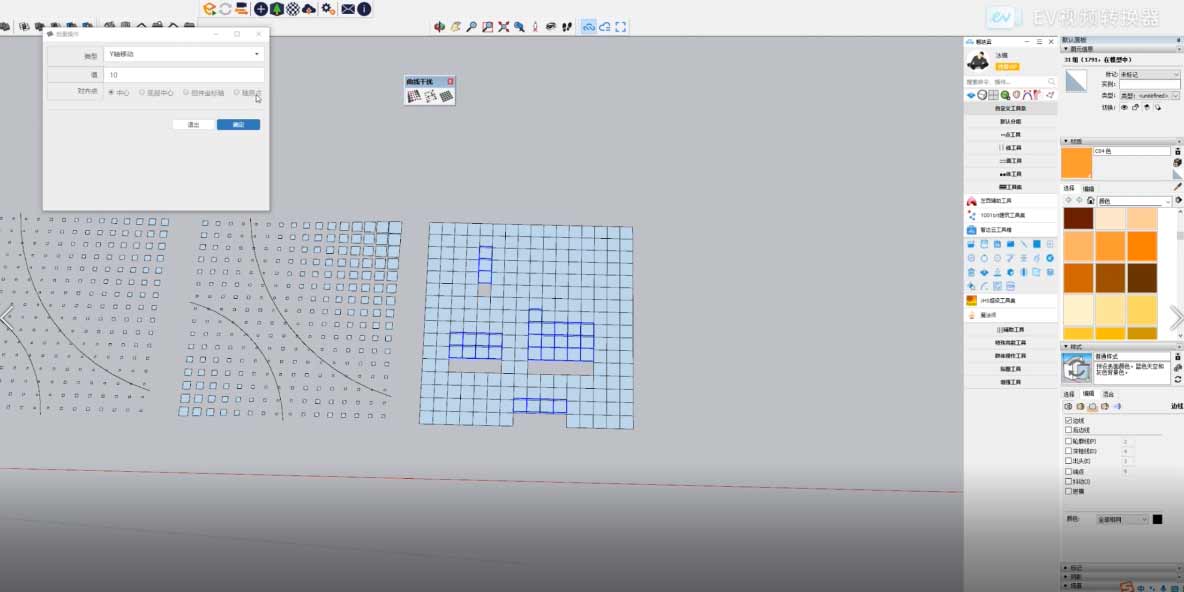Enable the 后边线 back edges checkbox

[x=1068, y=431]
